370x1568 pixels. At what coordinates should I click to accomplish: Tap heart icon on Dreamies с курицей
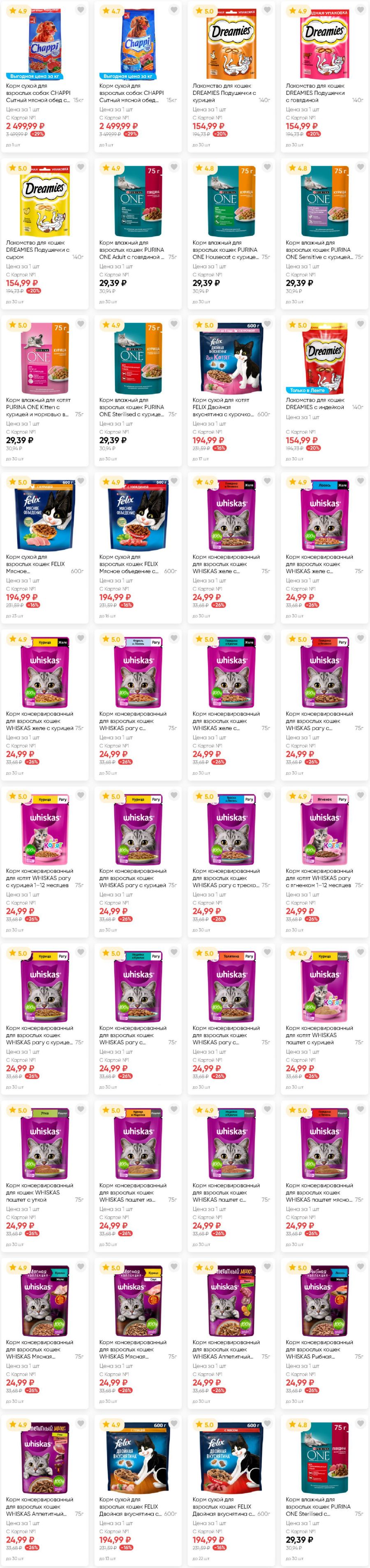coord(267,10)
